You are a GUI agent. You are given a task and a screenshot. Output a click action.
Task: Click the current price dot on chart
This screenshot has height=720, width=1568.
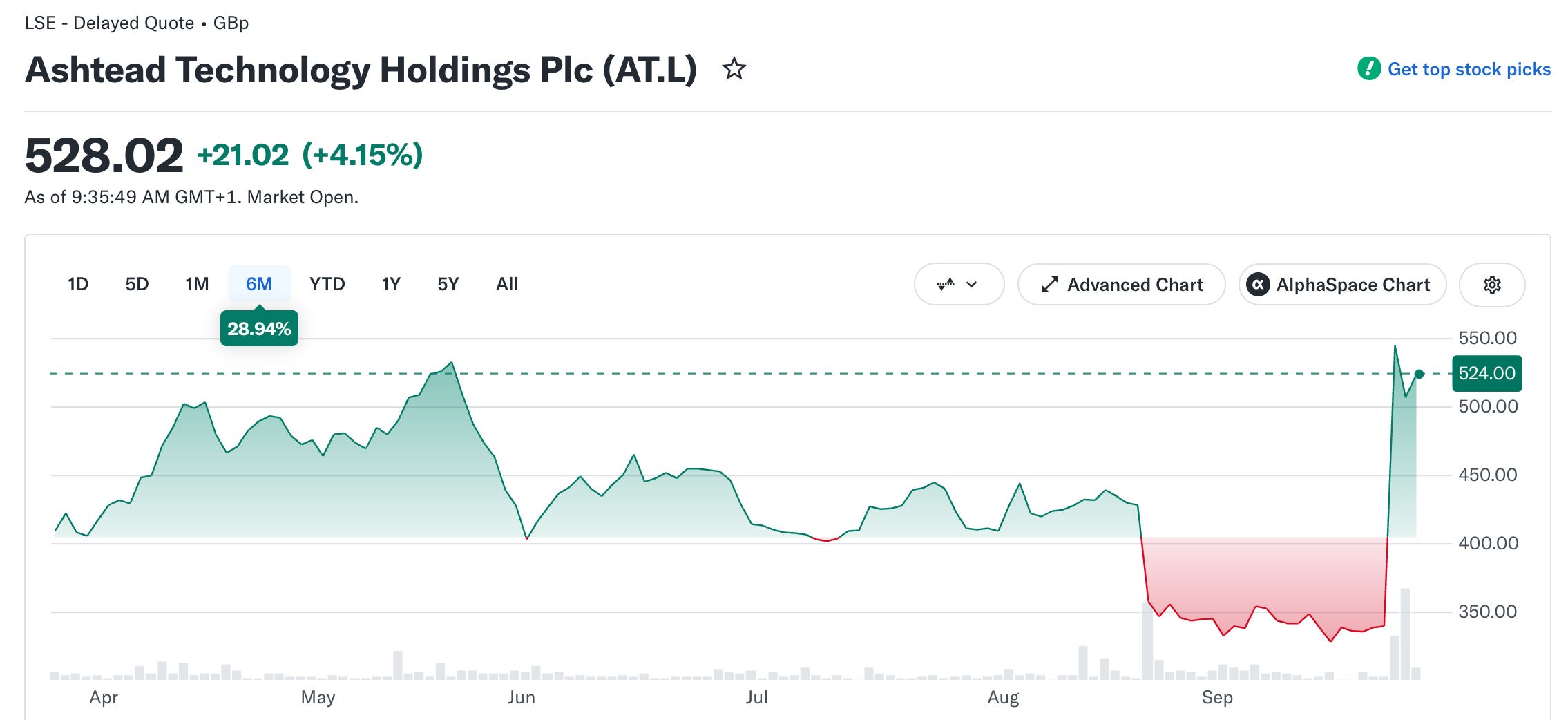pos(1419,374)
